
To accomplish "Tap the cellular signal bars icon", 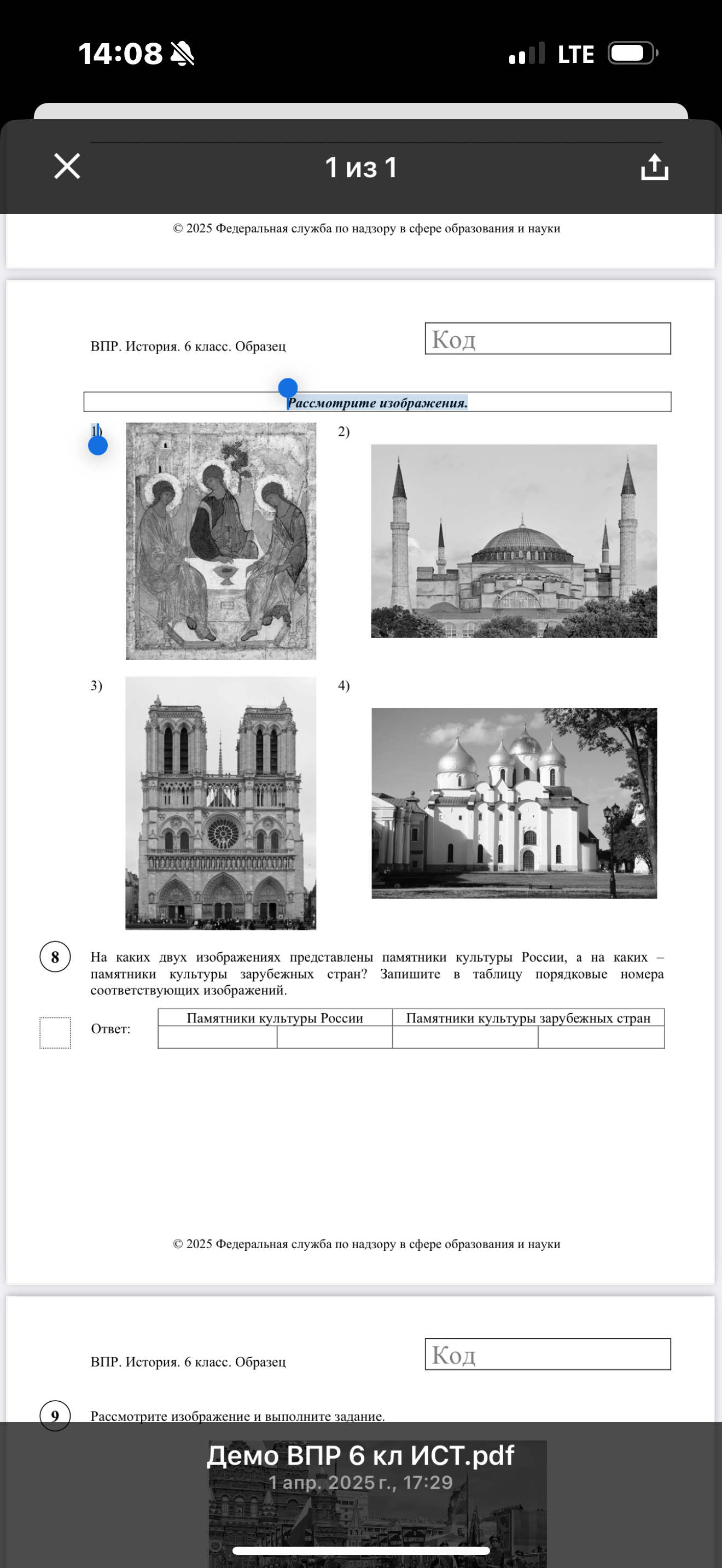I will [x=527, y=54].
